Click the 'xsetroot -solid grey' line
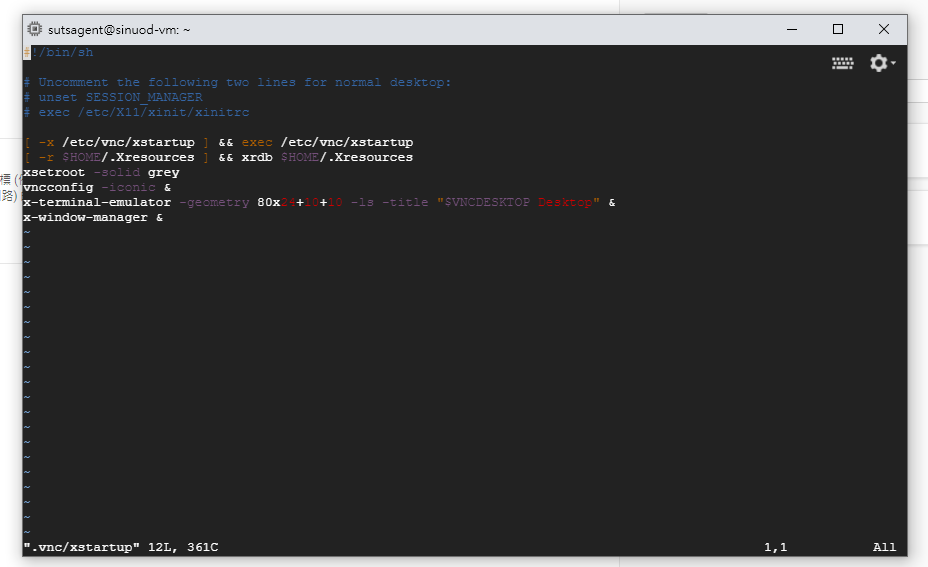The height and width of the screenshot is (567, 928). [x=101, y=172]
